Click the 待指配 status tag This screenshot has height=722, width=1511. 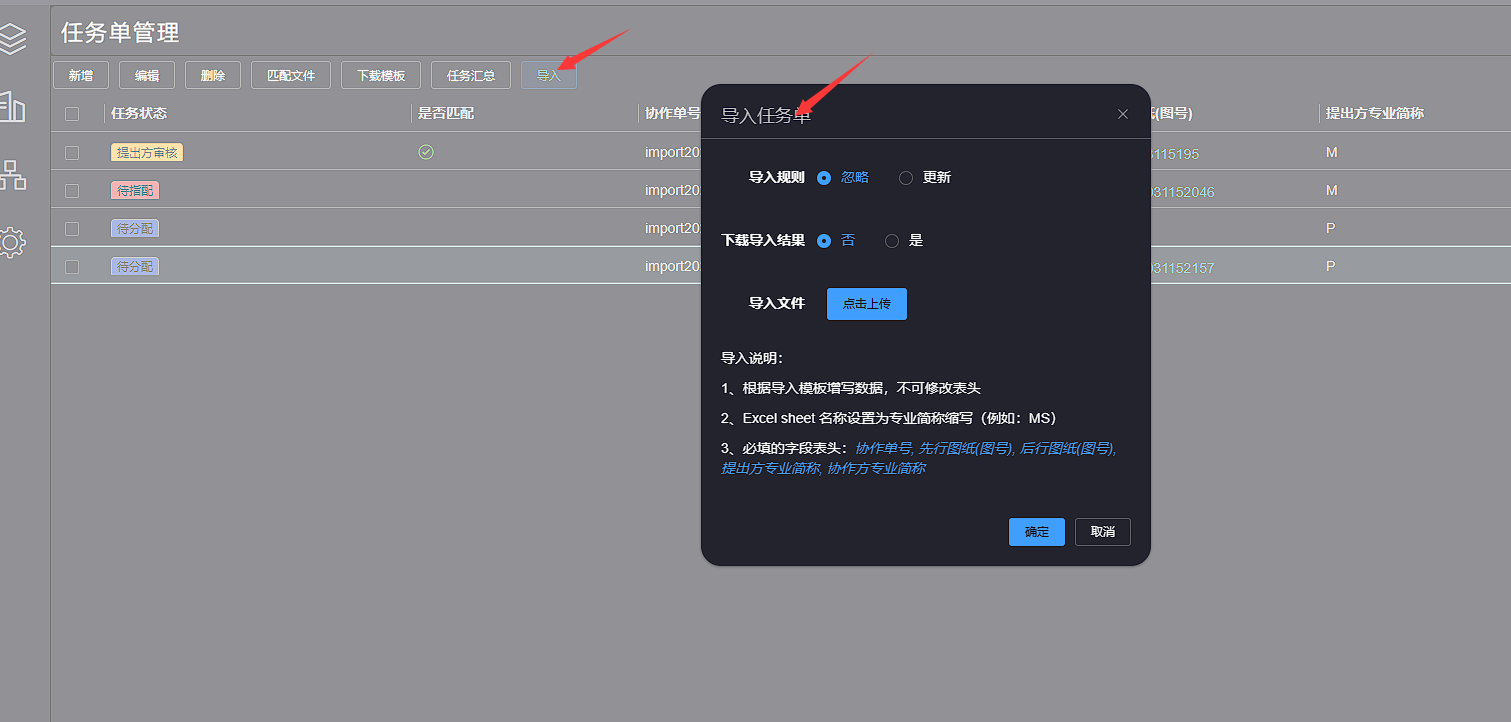(x=135, y=191)
